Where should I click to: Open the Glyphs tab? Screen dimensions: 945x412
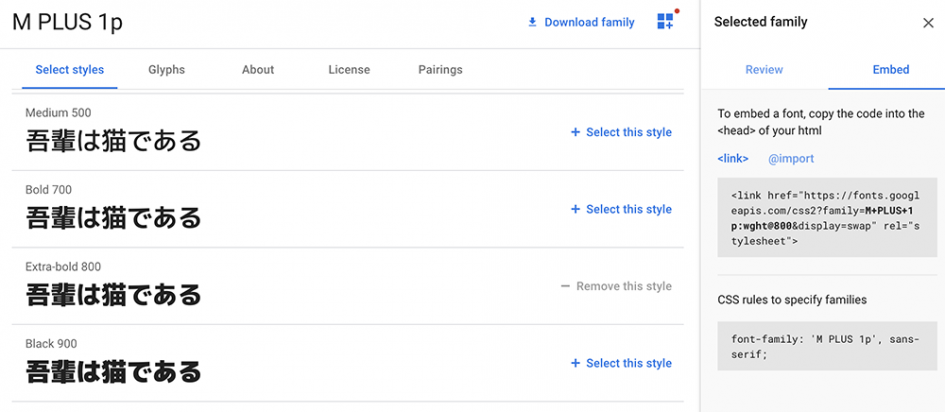pyautogui.click(x=166, y=70)
